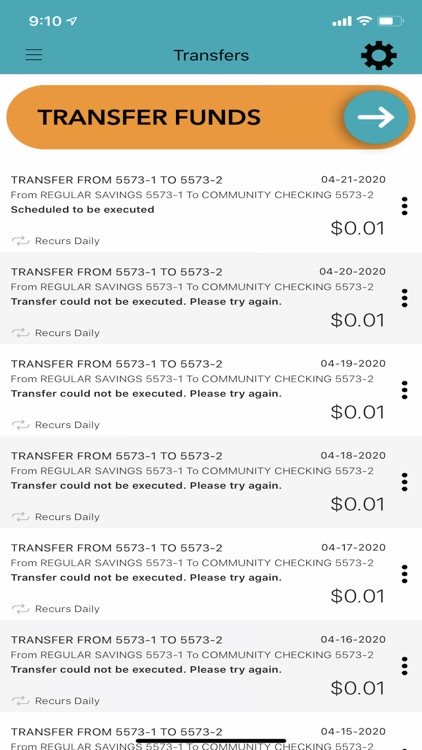Tap recurring icon on 04-19-2020 transfer
This screenshot has height=750, width=422.
point(21,425)
